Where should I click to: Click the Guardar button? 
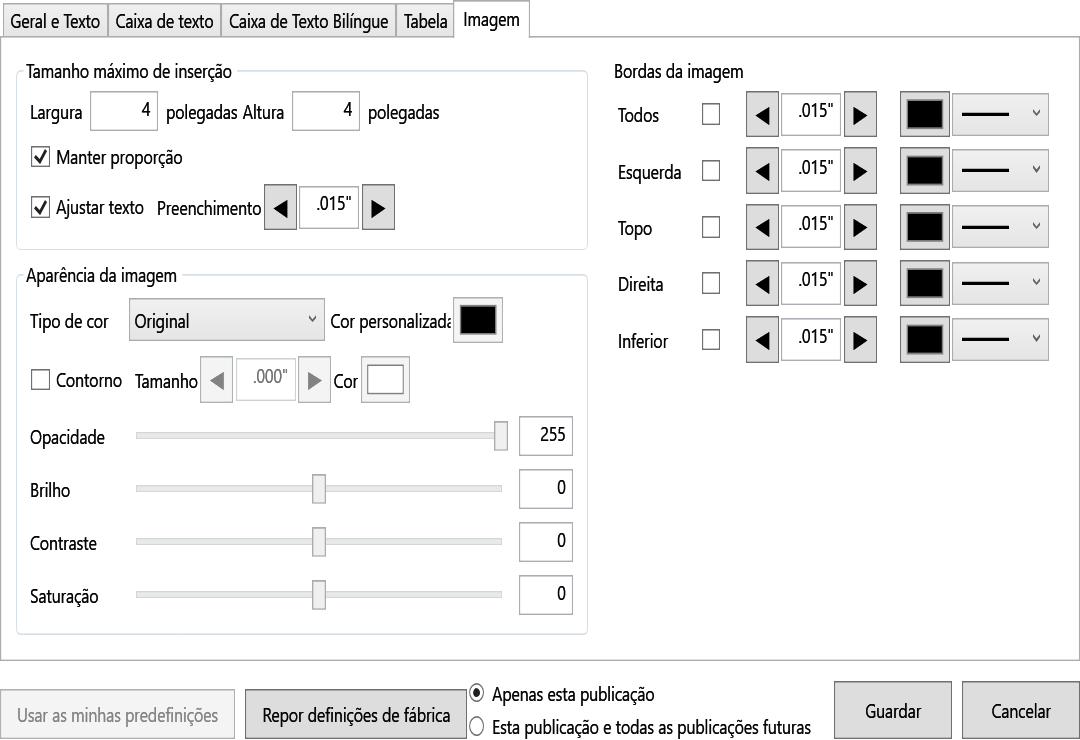(893, 710)
